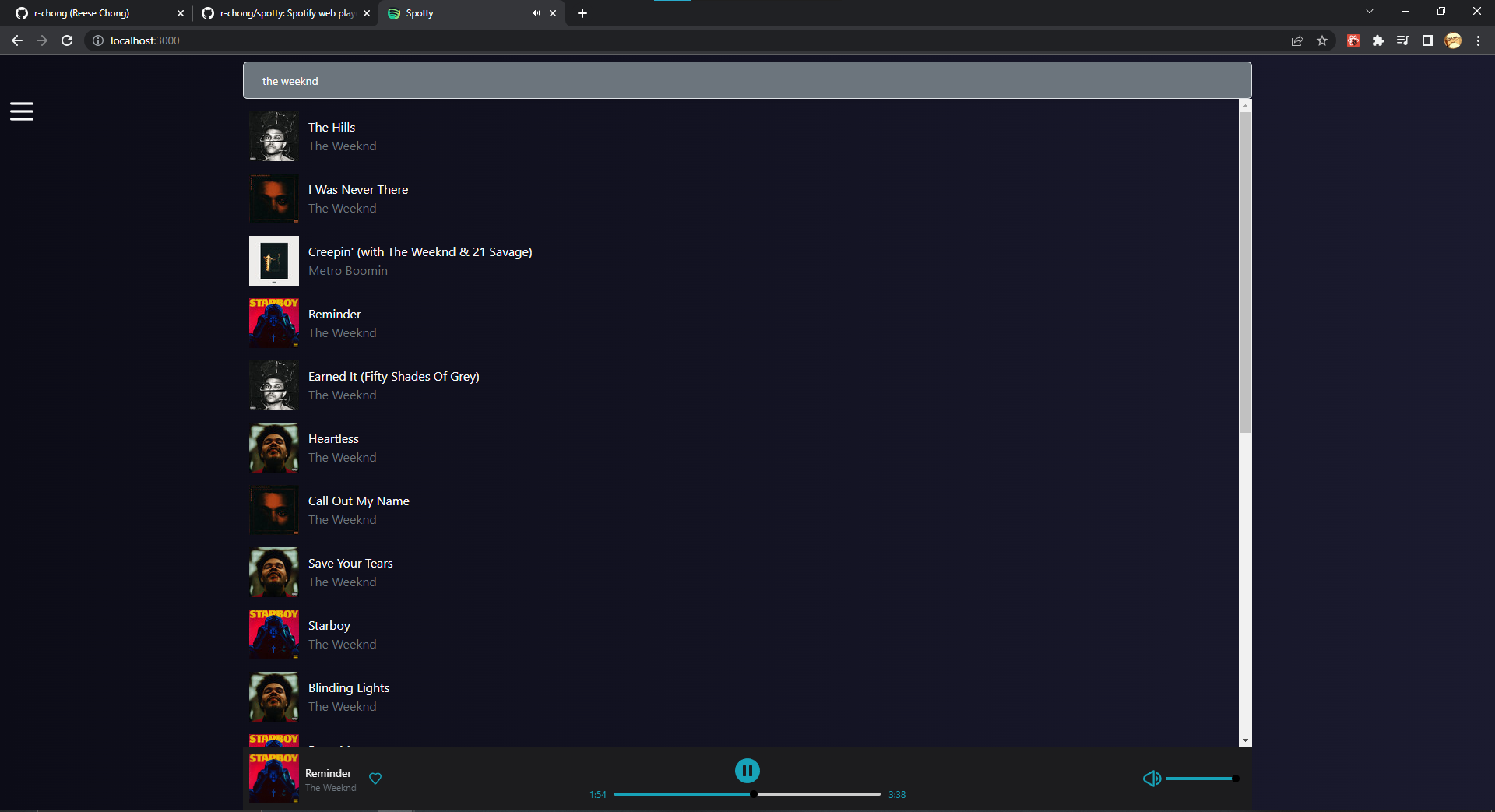Screen dimensions: 1495x812
Task: Bookmark this page with star icon
Action: point(1322,40)
